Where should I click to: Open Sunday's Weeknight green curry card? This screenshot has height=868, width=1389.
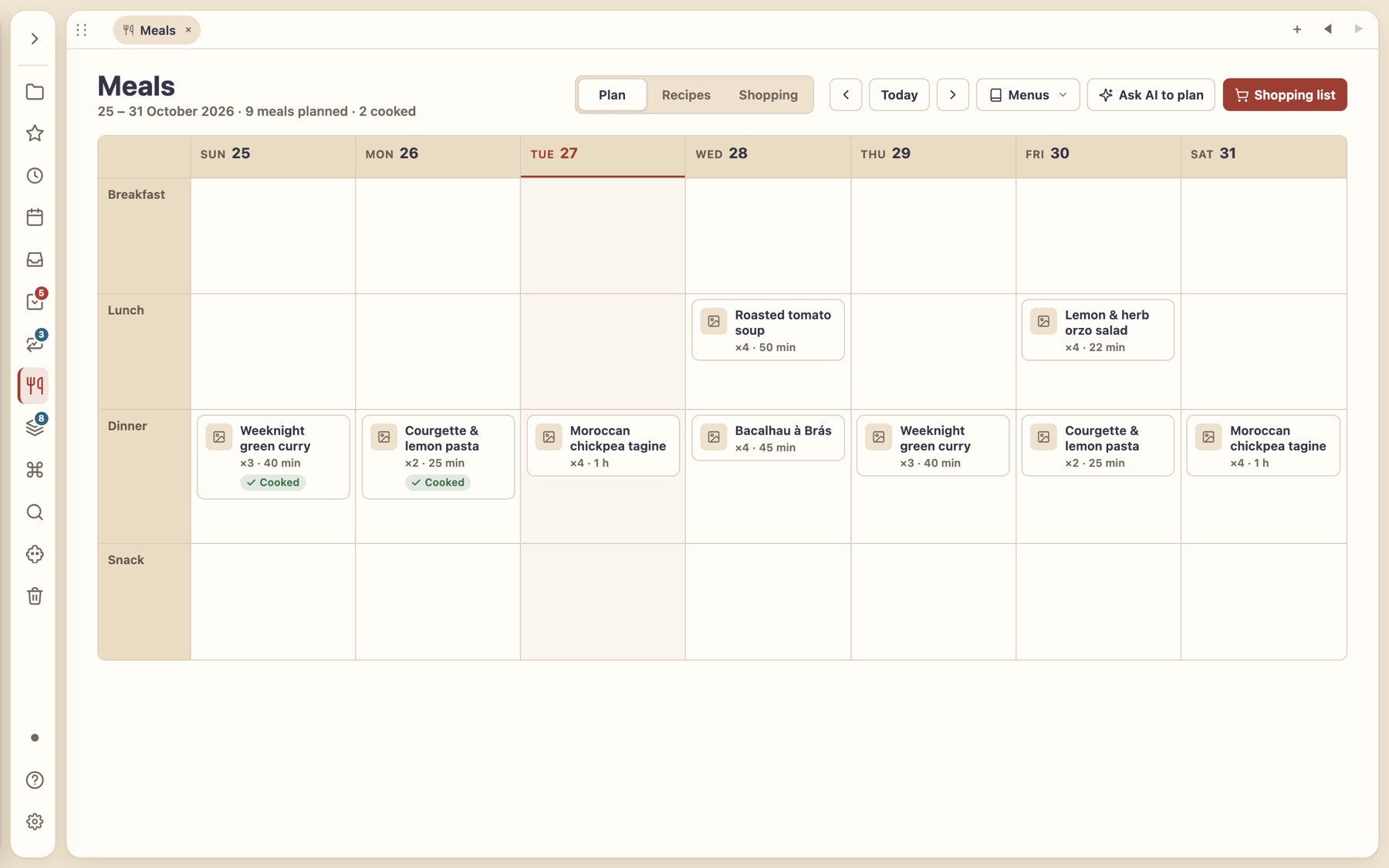point(273,457)
